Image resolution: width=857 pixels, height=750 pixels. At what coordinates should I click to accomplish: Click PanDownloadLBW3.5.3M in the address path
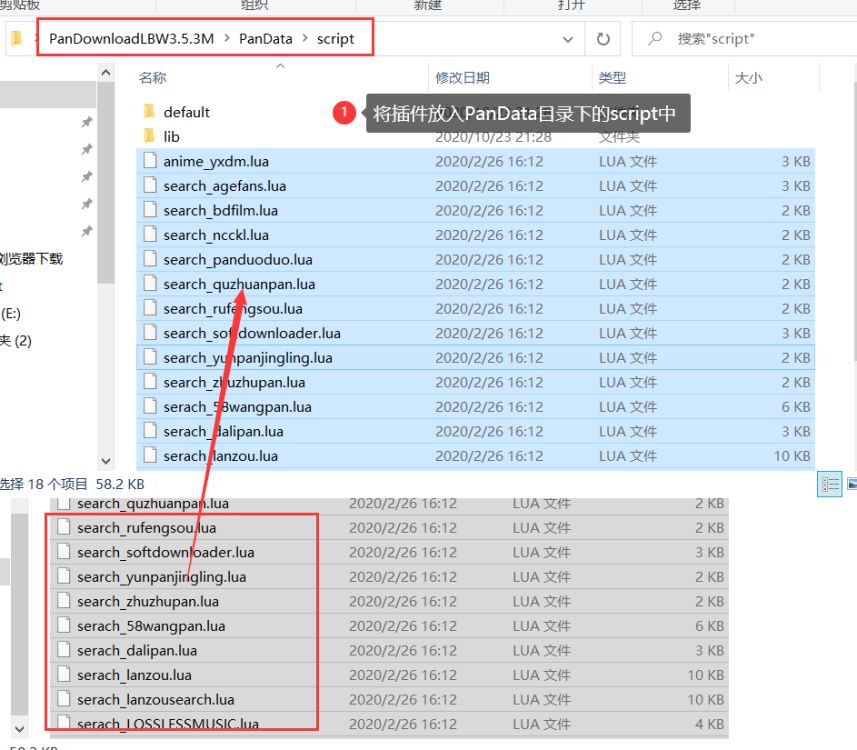(131, 39)
